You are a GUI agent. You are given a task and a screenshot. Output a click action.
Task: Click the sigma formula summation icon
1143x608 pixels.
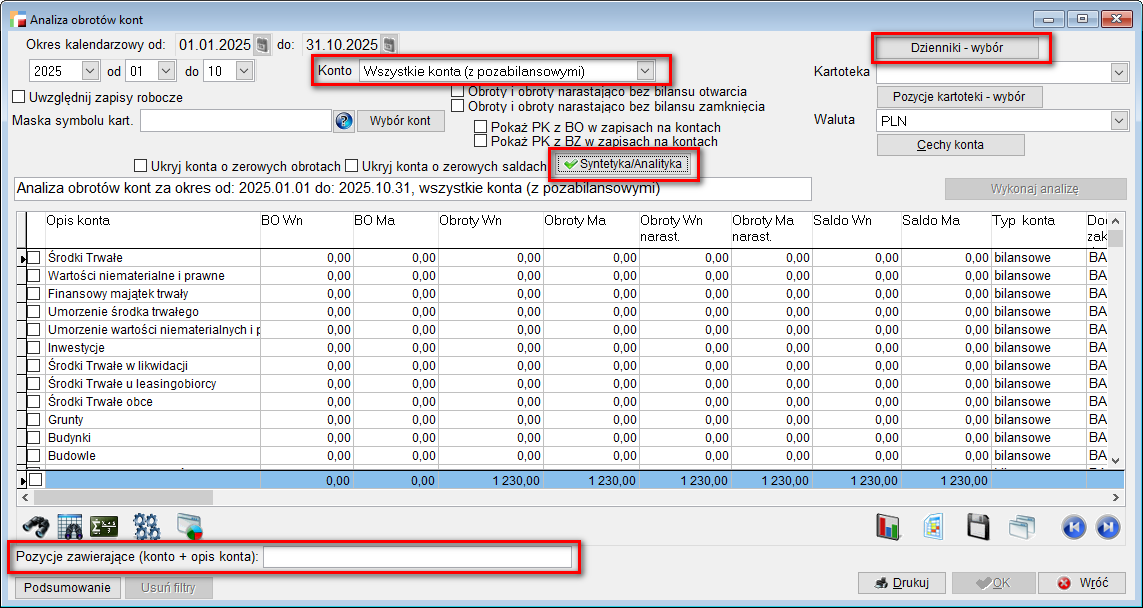[x=104, y=526]
